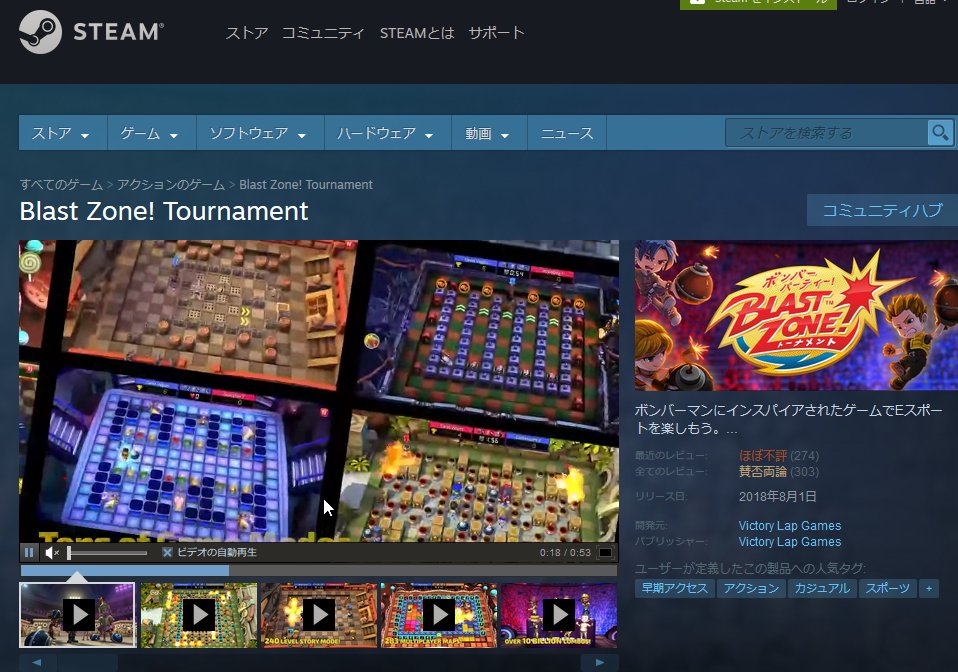Click left arrow of thumbnail scroller
The width and height of the screenshot is (958, 672).
pos(37,663)
